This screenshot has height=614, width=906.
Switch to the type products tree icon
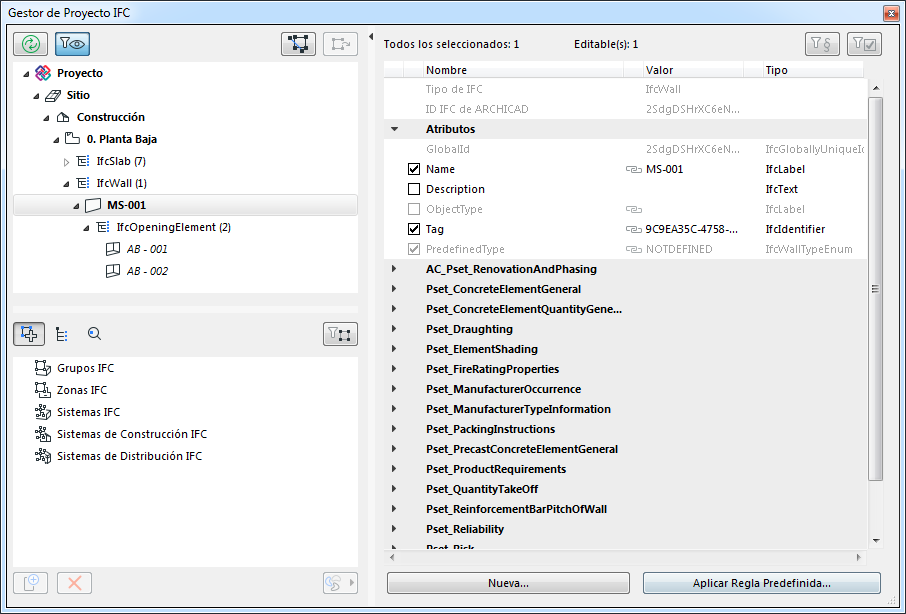(62, 334)
